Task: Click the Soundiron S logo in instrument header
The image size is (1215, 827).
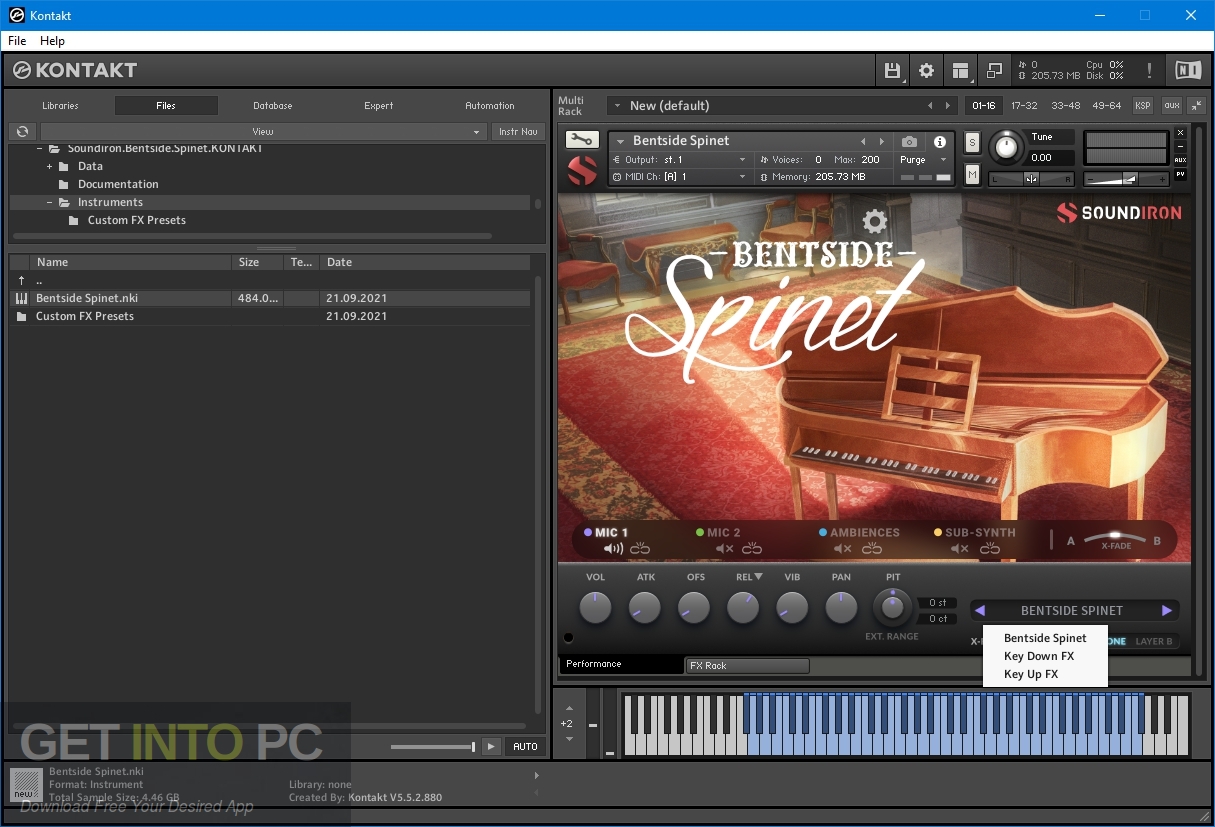Action: [582, 170]
